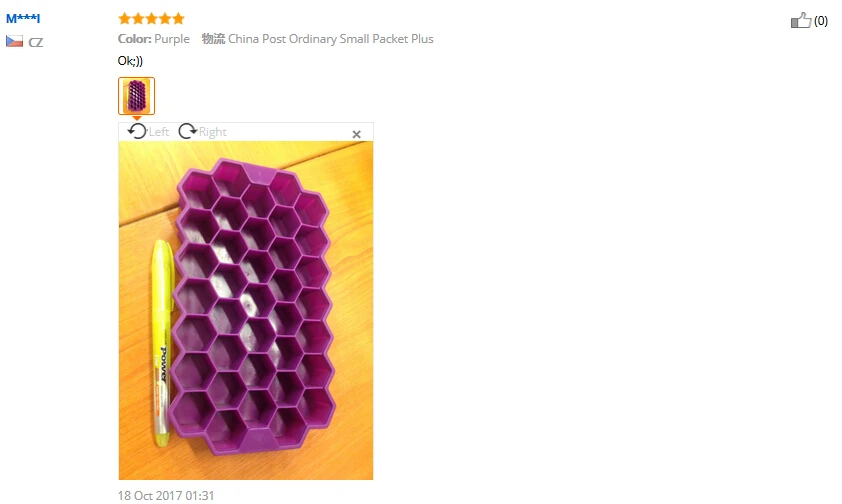842x504 pixels.
Task: Click China Post Ordinary Small Packet Plus
Action: (331, 39)
